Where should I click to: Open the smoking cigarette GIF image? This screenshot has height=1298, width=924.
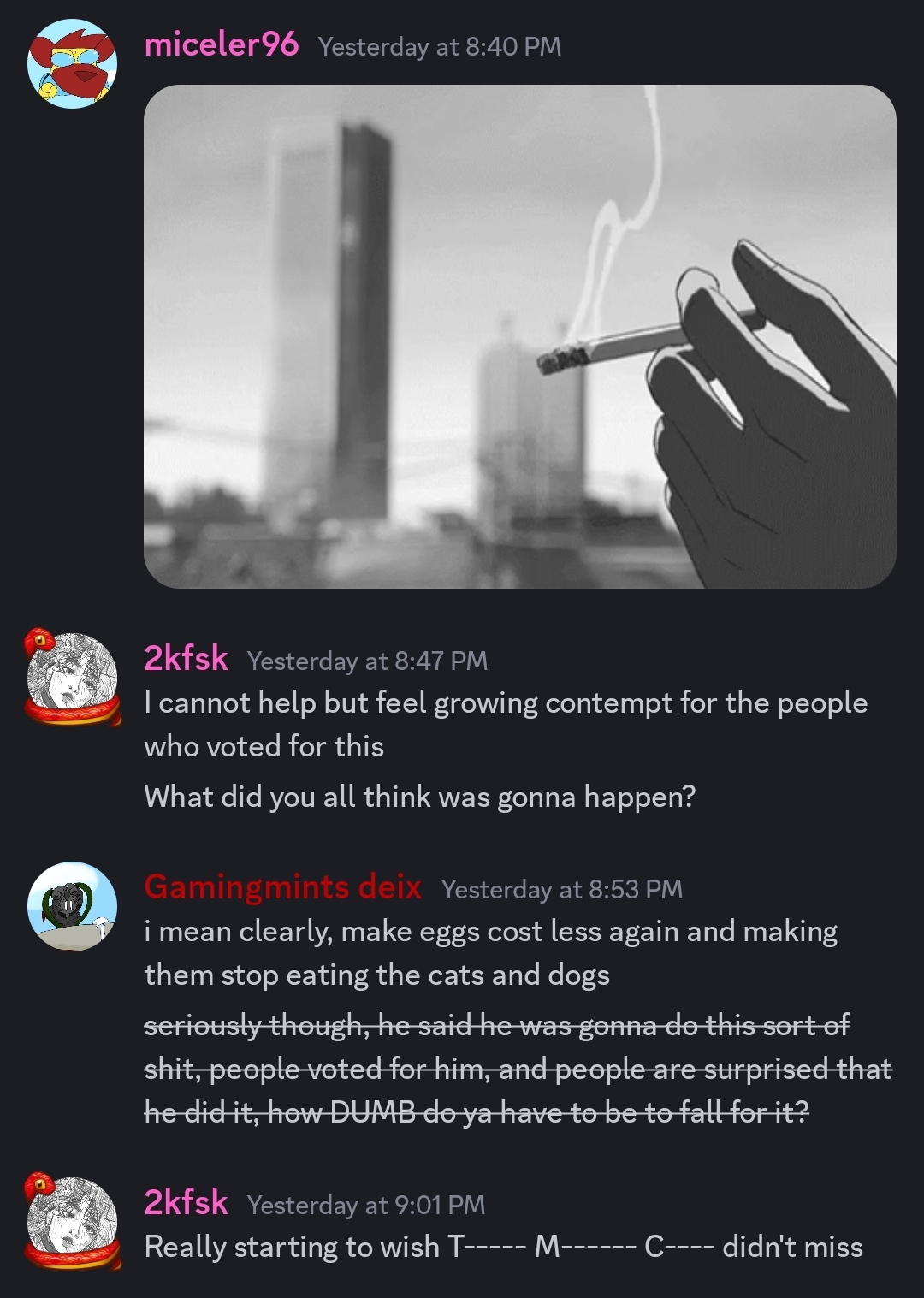(x=520, y=336)
